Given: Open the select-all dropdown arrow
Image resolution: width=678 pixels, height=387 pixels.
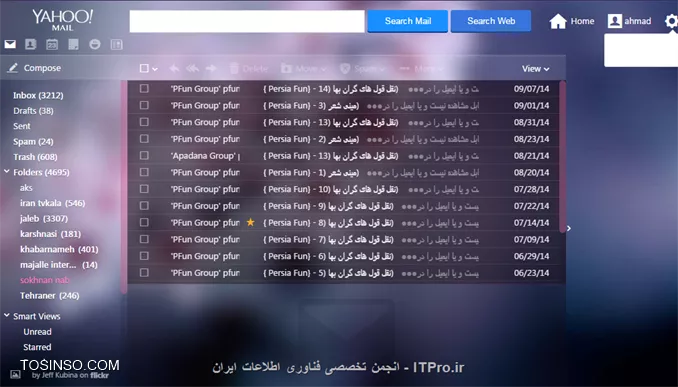Looking at the screenshot, I should point(155,69).
